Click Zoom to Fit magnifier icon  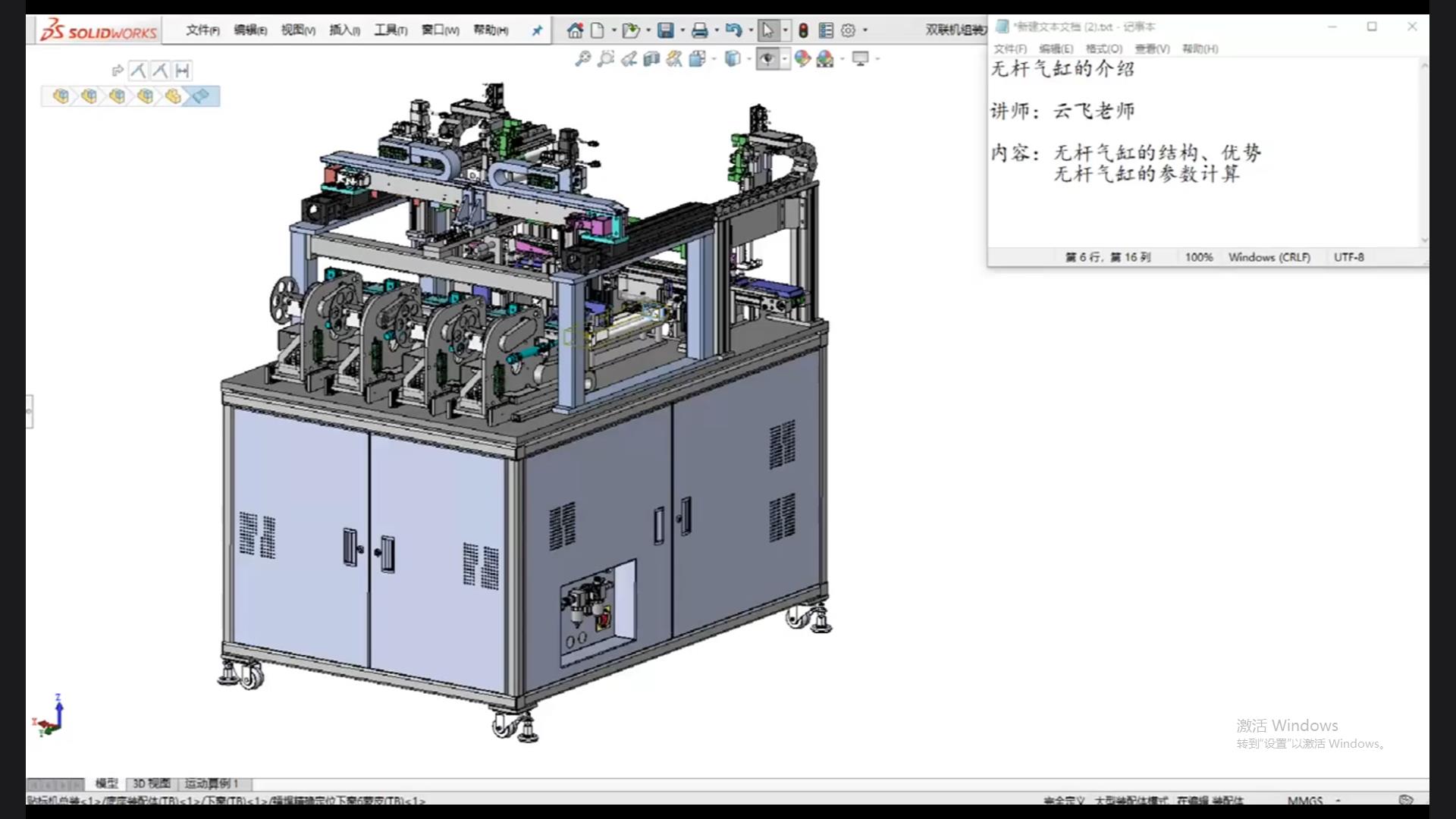coord(582,58)
